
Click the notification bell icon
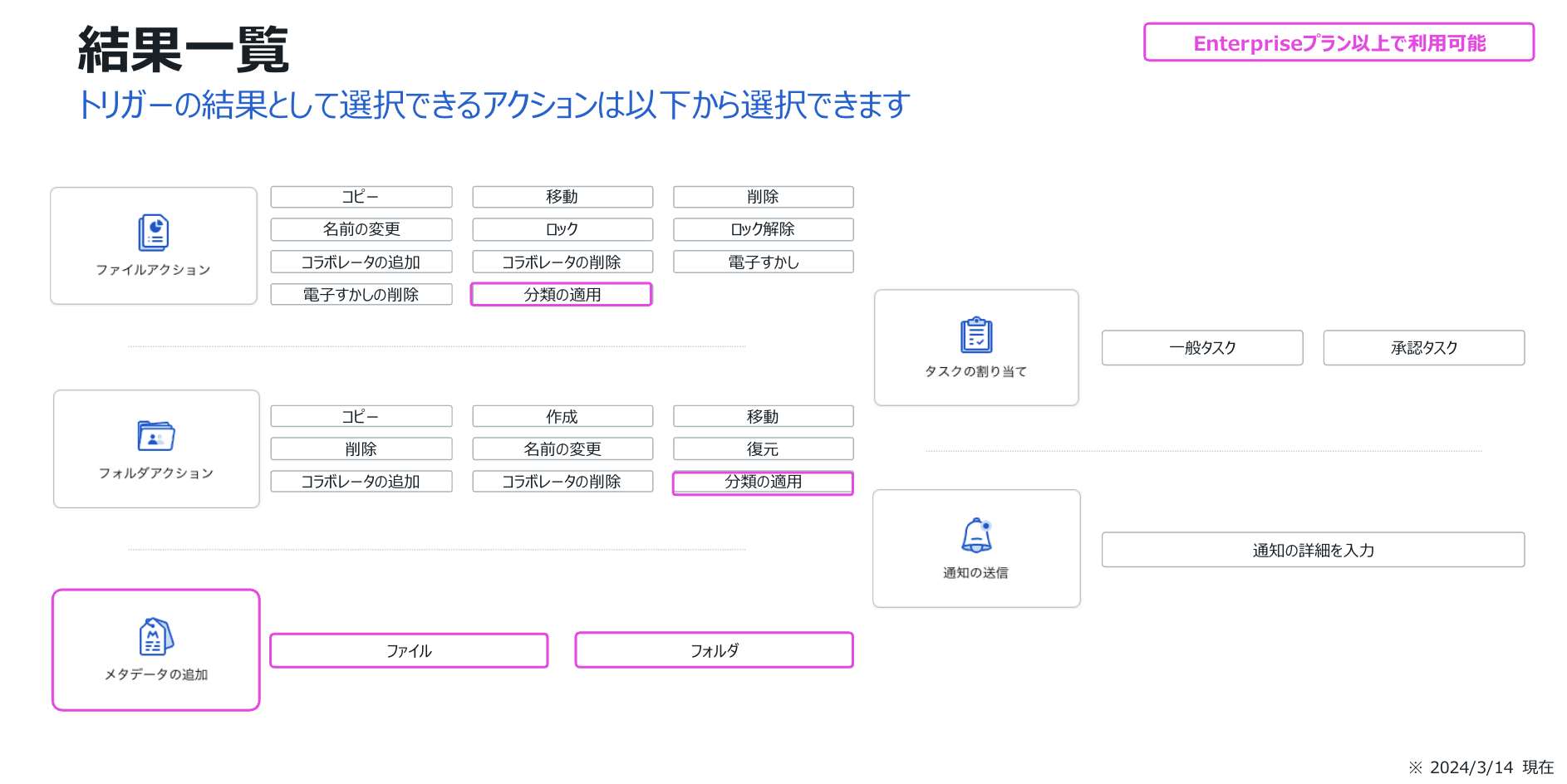976,536
